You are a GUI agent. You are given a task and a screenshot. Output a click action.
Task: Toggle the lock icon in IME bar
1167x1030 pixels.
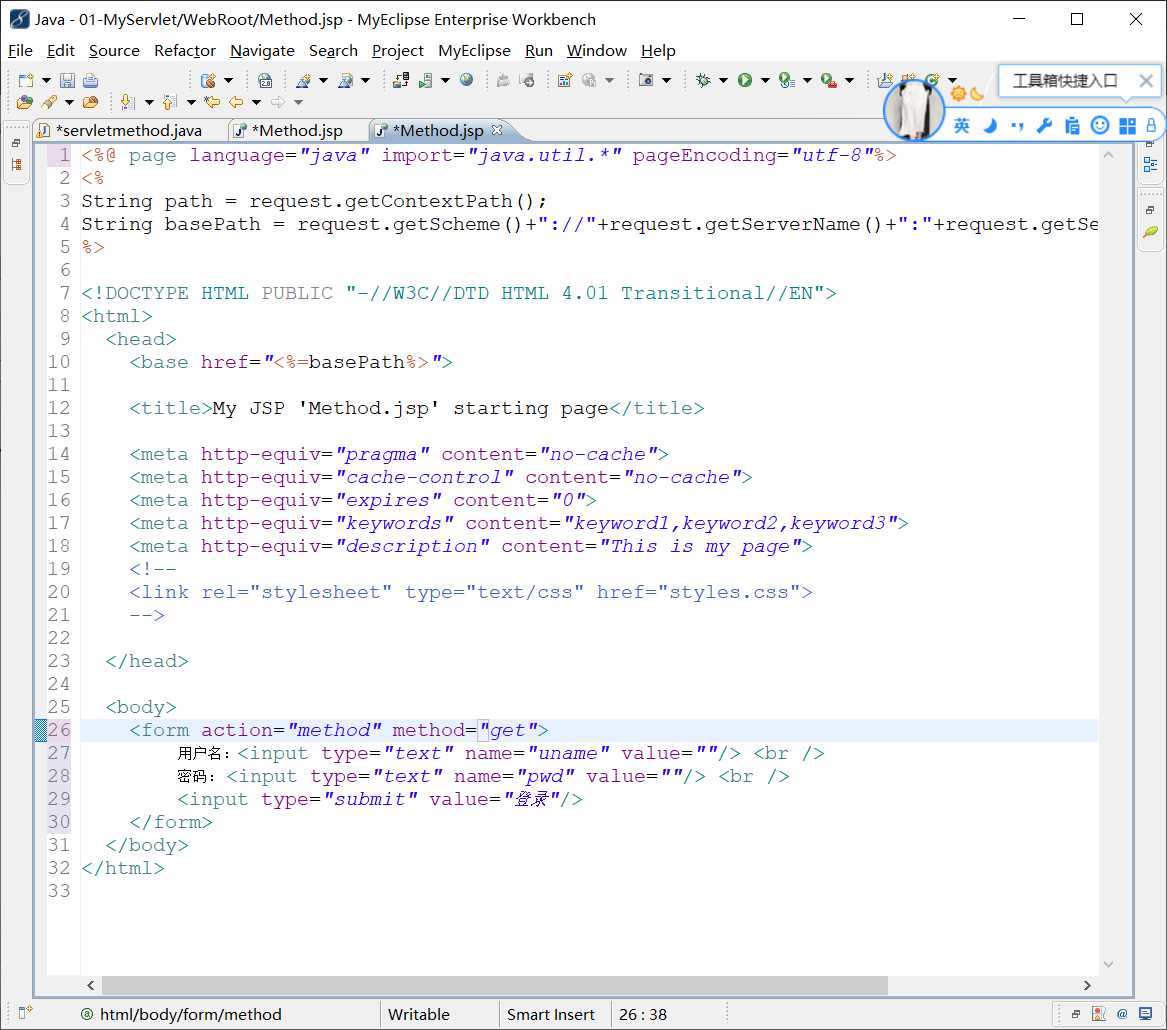point(1151,125)
